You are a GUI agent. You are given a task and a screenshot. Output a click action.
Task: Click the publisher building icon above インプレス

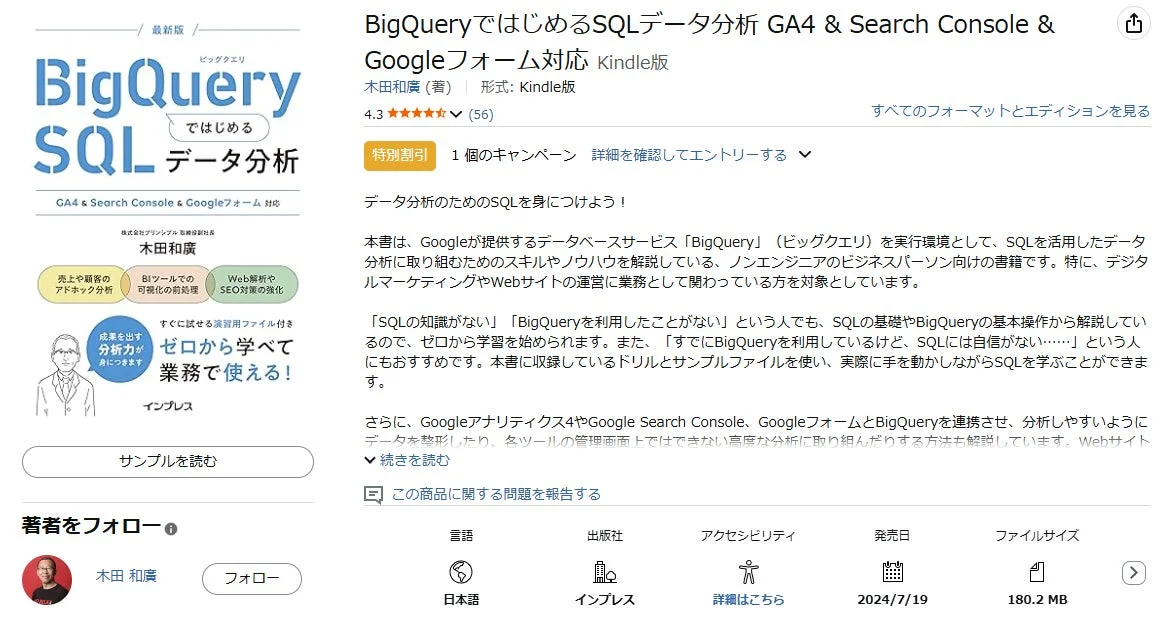coord(603,572)
